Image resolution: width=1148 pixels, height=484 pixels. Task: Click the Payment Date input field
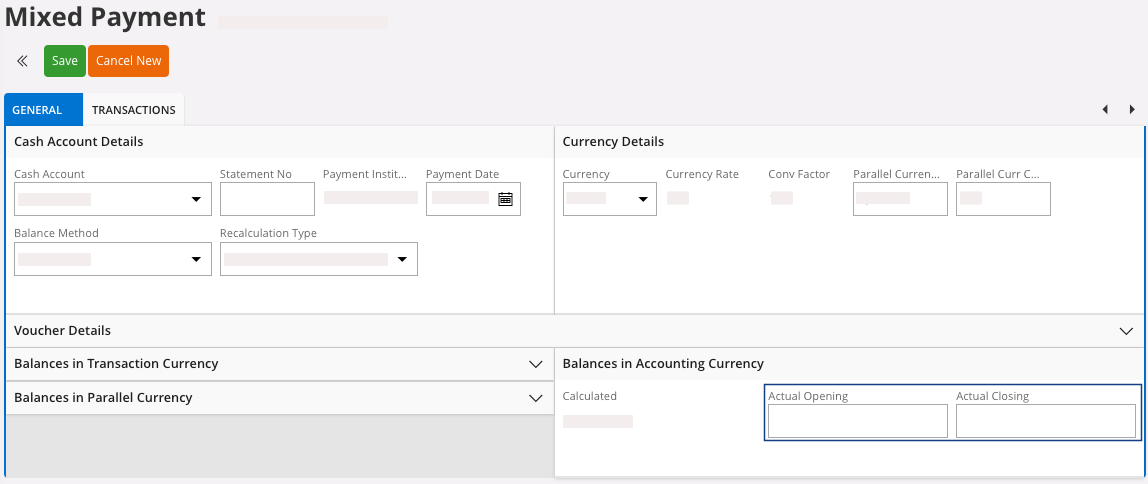coord(460,200)
